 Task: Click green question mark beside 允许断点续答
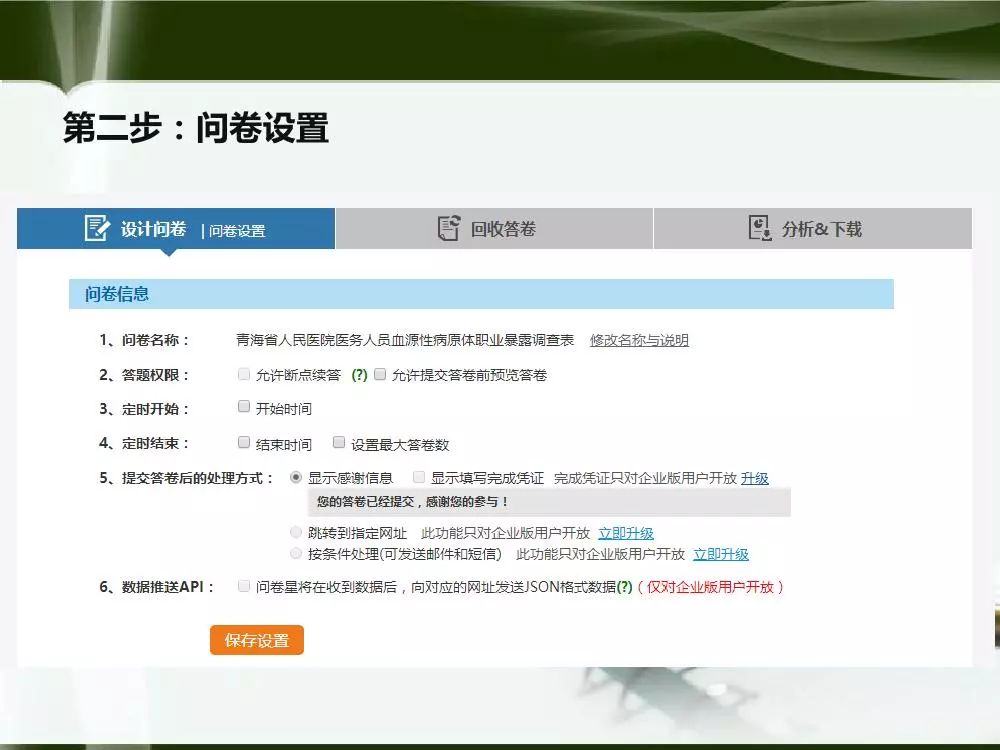click(360, 375)
